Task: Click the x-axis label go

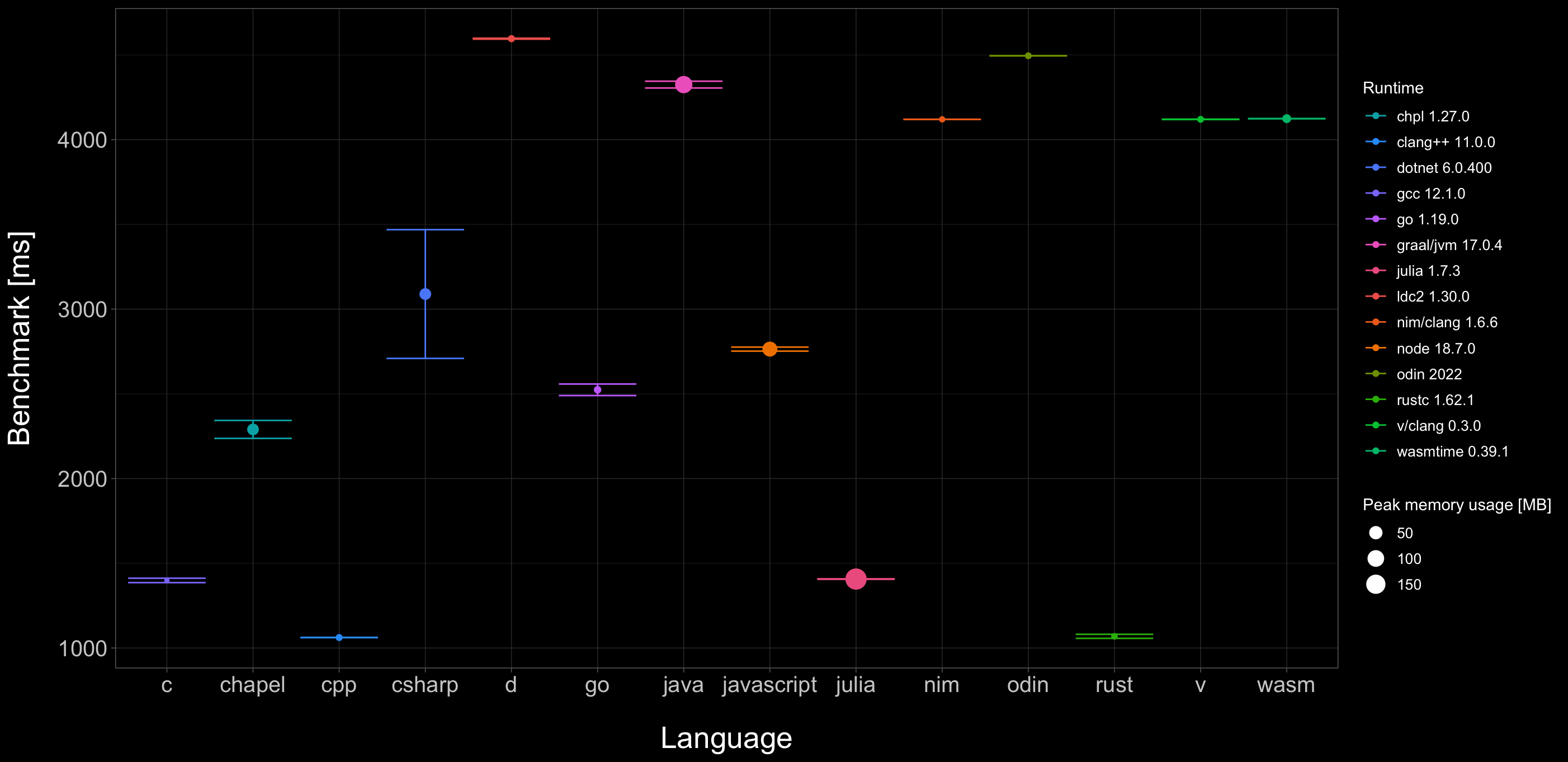Action: coord(597,686)
